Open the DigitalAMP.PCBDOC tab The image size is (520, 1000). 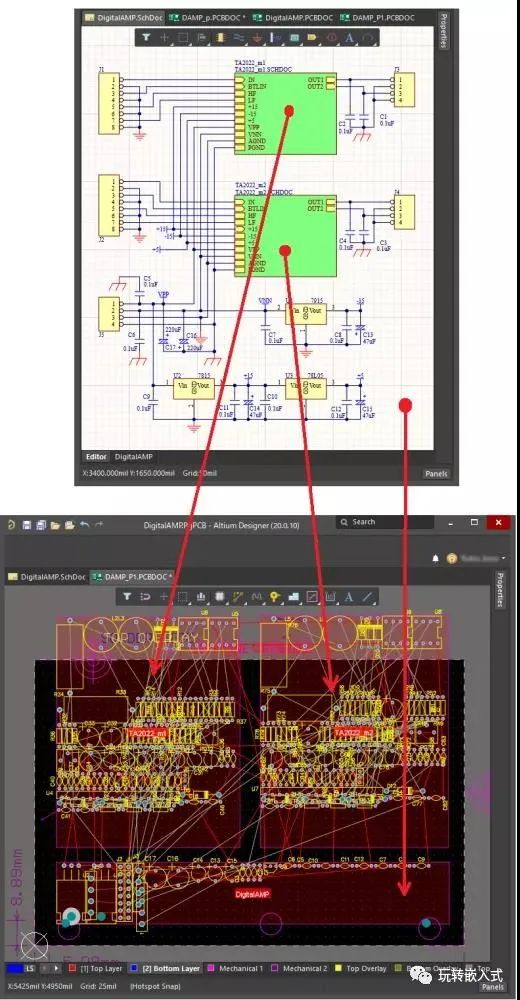pos(293,18)
